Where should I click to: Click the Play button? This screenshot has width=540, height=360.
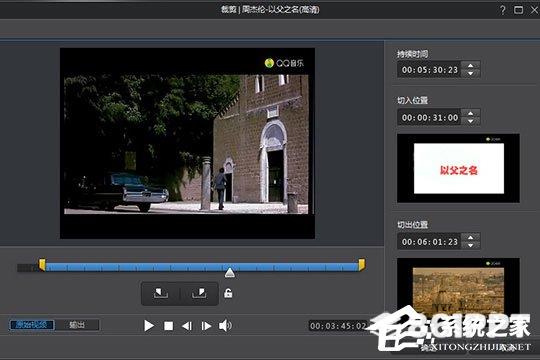[149, 326]
